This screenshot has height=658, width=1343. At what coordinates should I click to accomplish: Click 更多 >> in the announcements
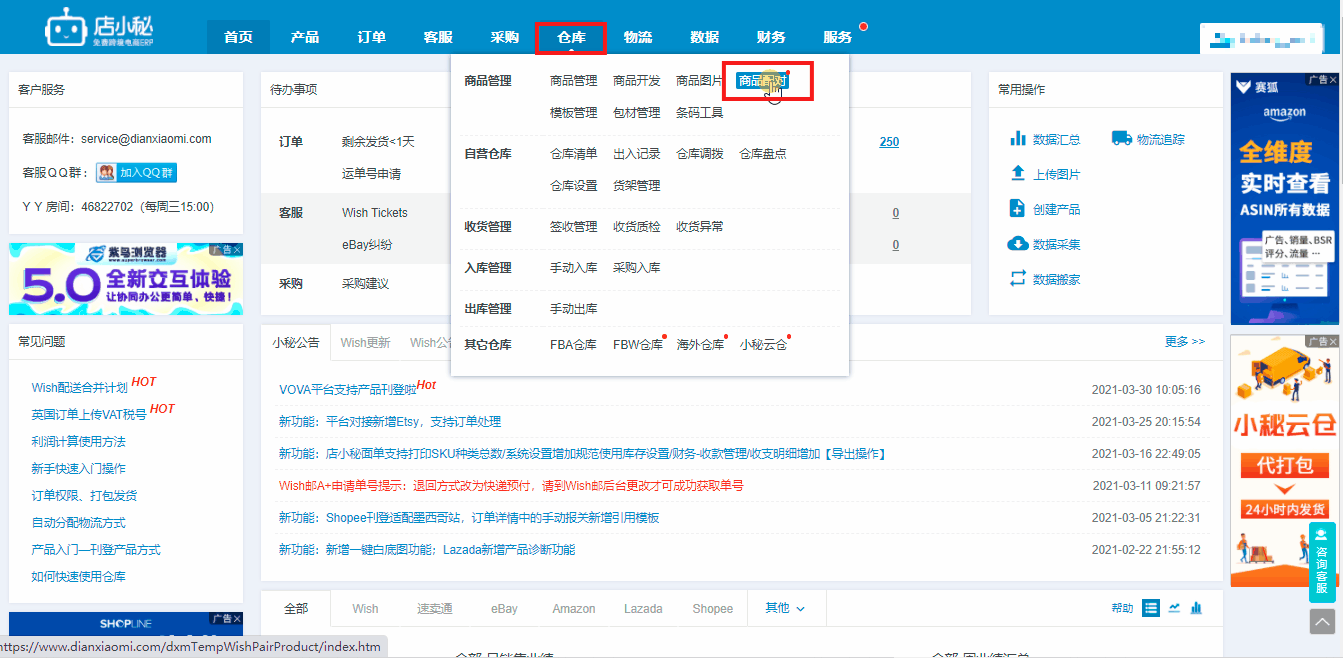[1185, 342]
